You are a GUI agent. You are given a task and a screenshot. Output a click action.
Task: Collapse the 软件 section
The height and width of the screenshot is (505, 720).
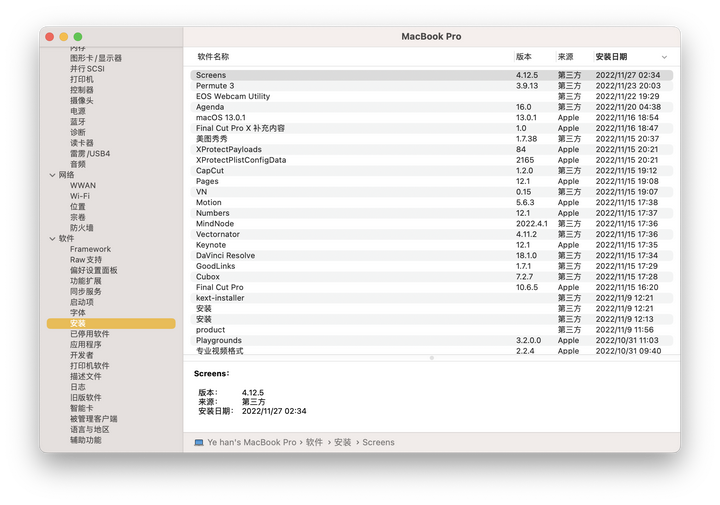(52, 239)
